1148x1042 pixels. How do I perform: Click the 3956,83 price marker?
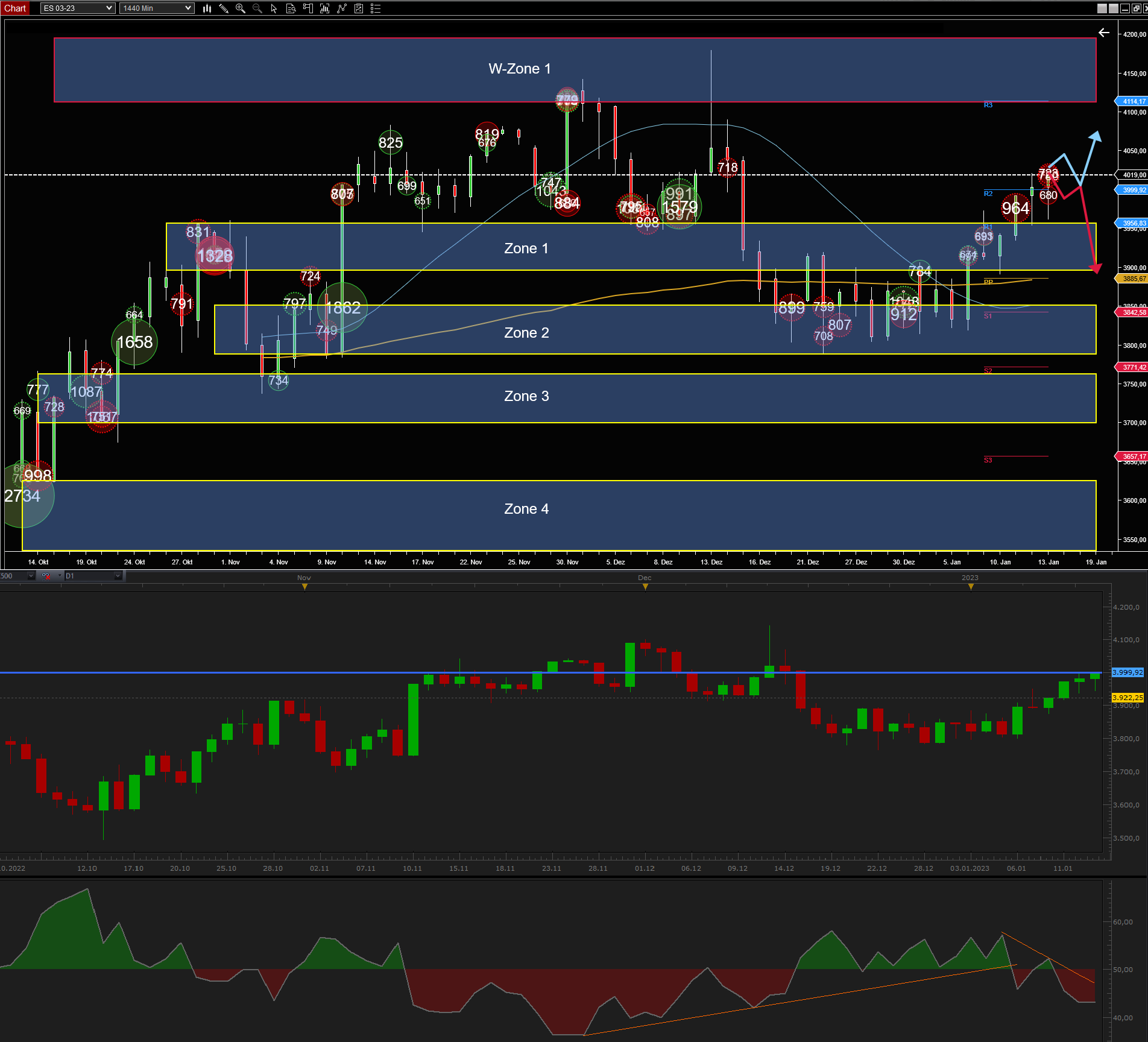pyautogui.click(x=1132, y=223)
